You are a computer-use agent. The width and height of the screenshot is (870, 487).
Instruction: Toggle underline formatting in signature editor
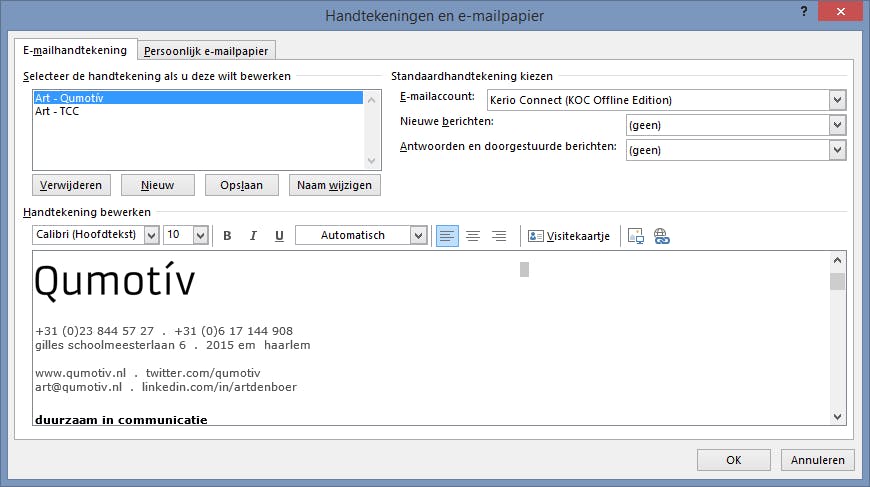coord(279,236)
